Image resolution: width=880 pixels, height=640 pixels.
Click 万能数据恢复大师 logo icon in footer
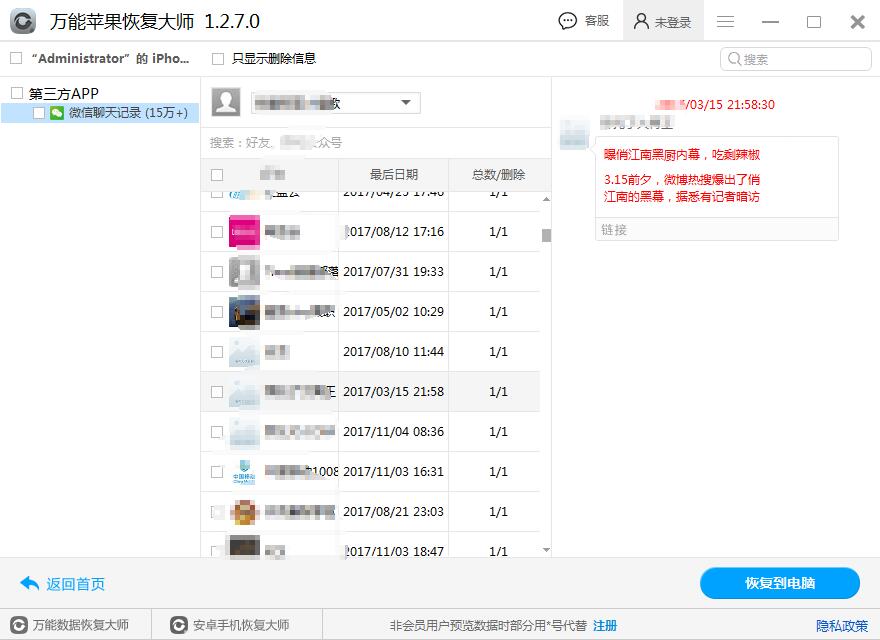(x=19, y=625)
